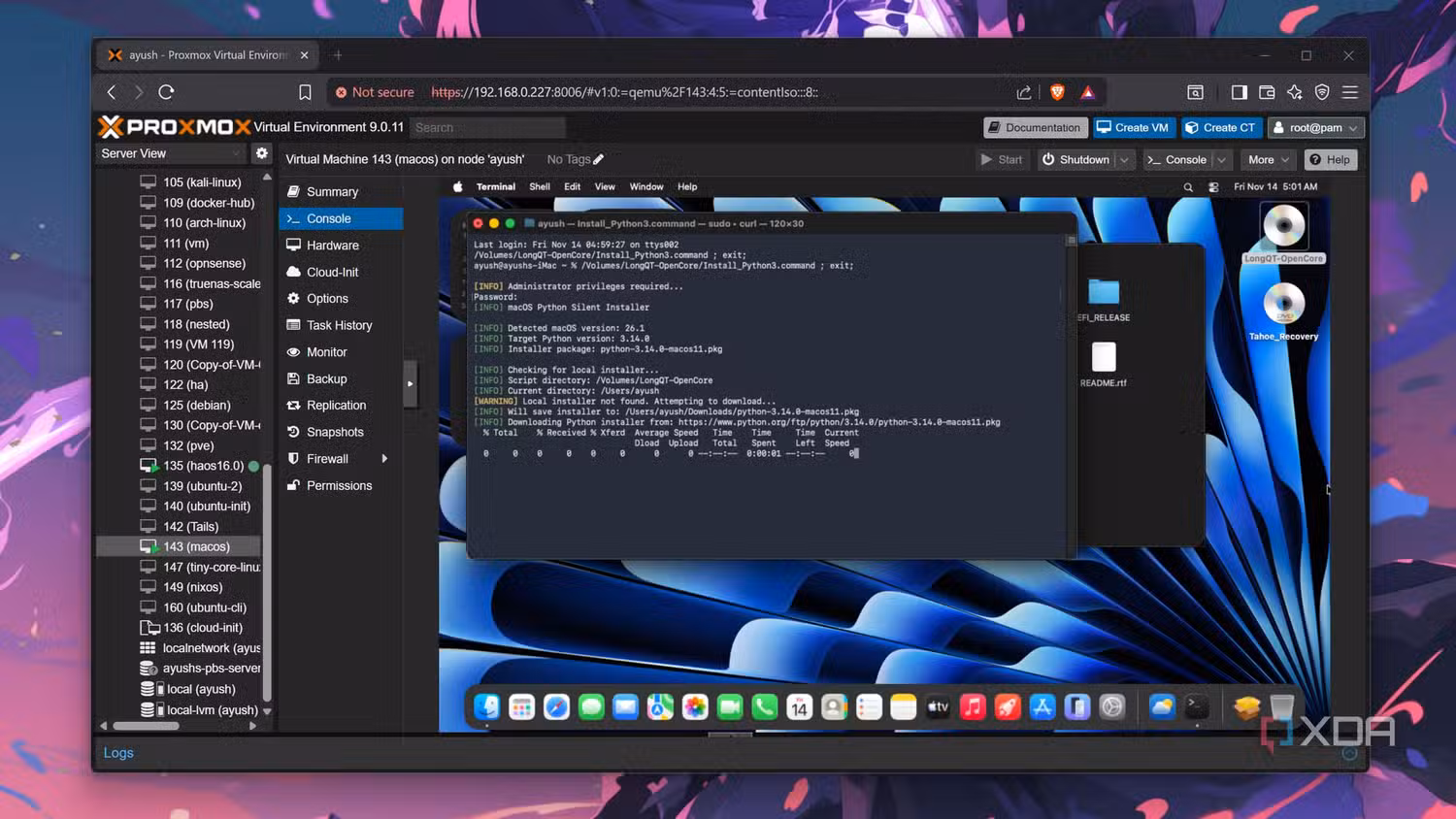Image resolution: width=1456 pixels, height=819 pixels.
Task: Open Finder in the macOS dock
Action: pyautogui.click(x=487, y=706)
